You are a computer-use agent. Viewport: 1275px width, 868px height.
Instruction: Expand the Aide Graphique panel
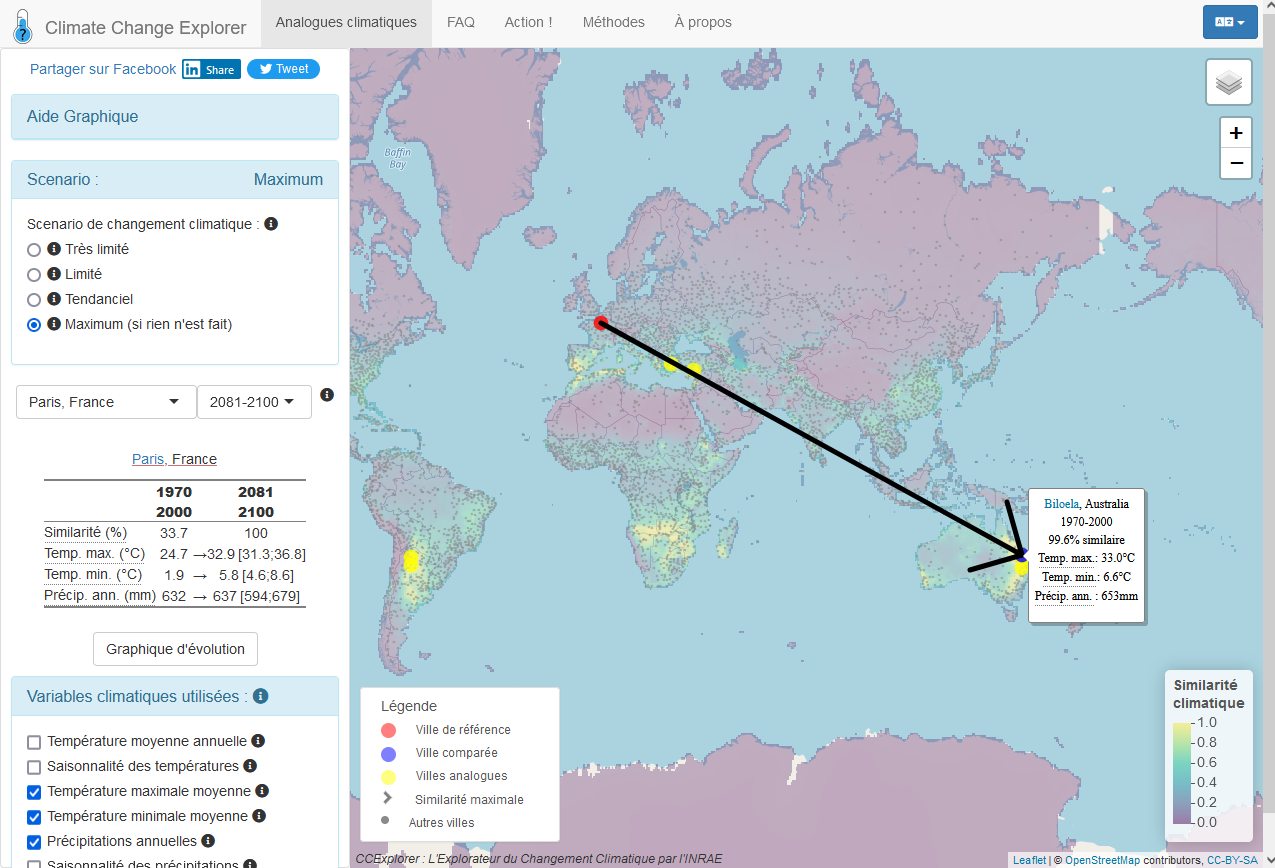(175, 117)
